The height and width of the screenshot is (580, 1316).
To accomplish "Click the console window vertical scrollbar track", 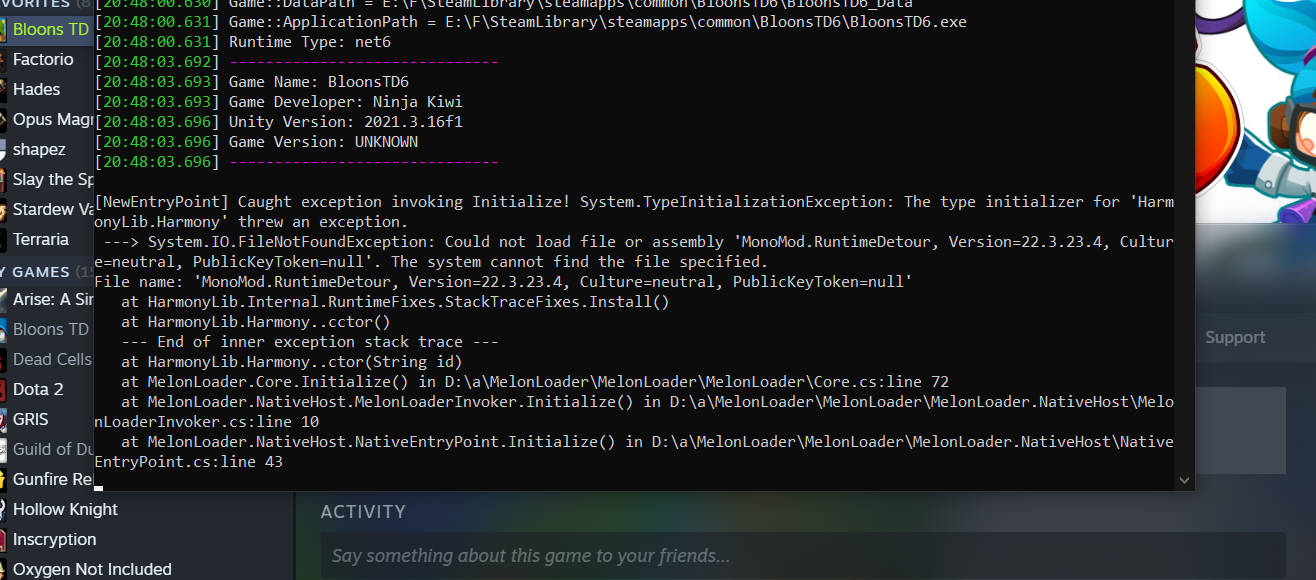I will point(1185,235).
